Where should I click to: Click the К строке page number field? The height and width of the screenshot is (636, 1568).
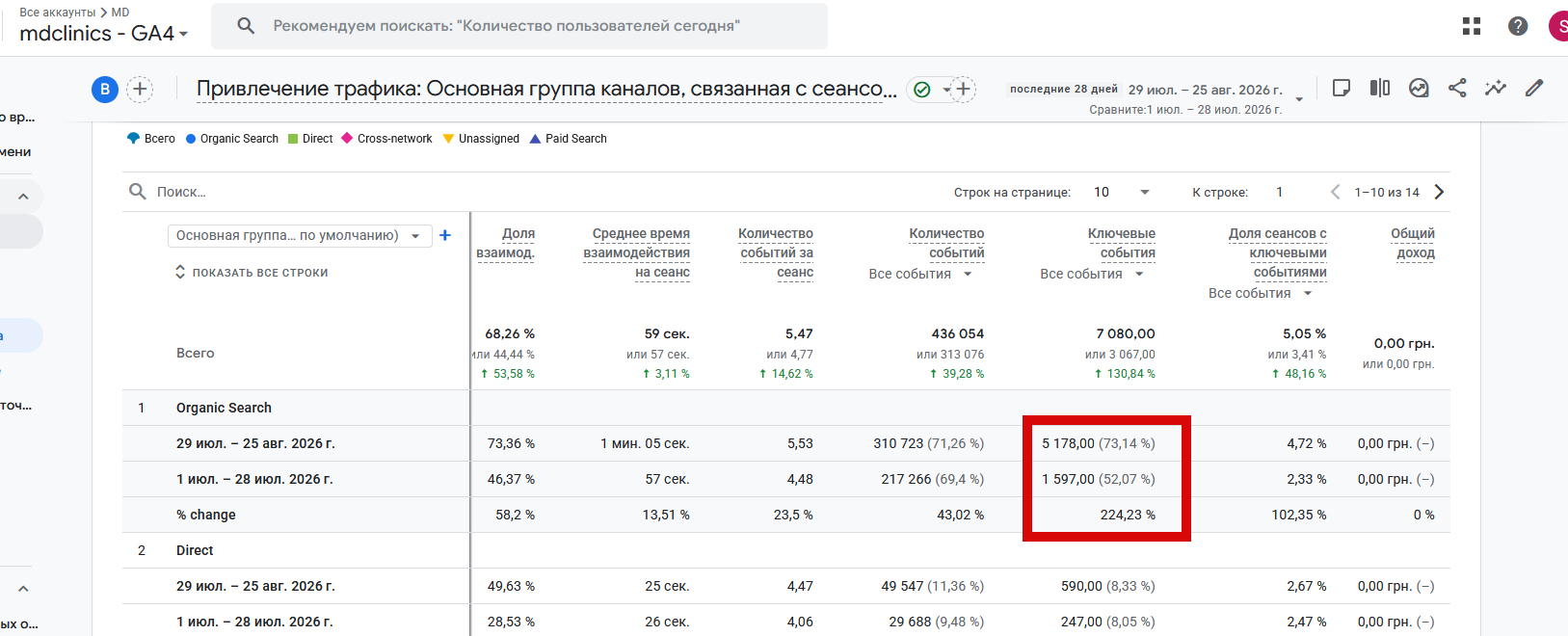coord(1280,192)
